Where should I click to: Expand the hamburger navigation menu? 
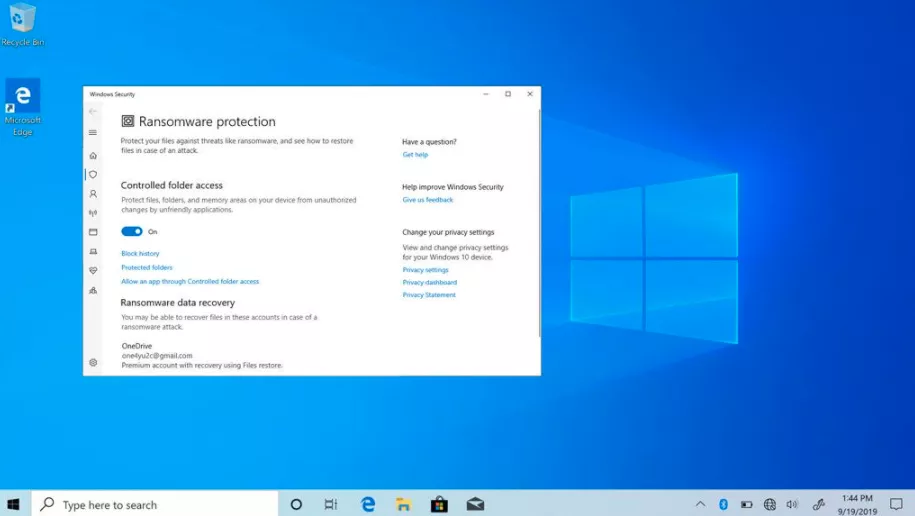click(93, 133)
